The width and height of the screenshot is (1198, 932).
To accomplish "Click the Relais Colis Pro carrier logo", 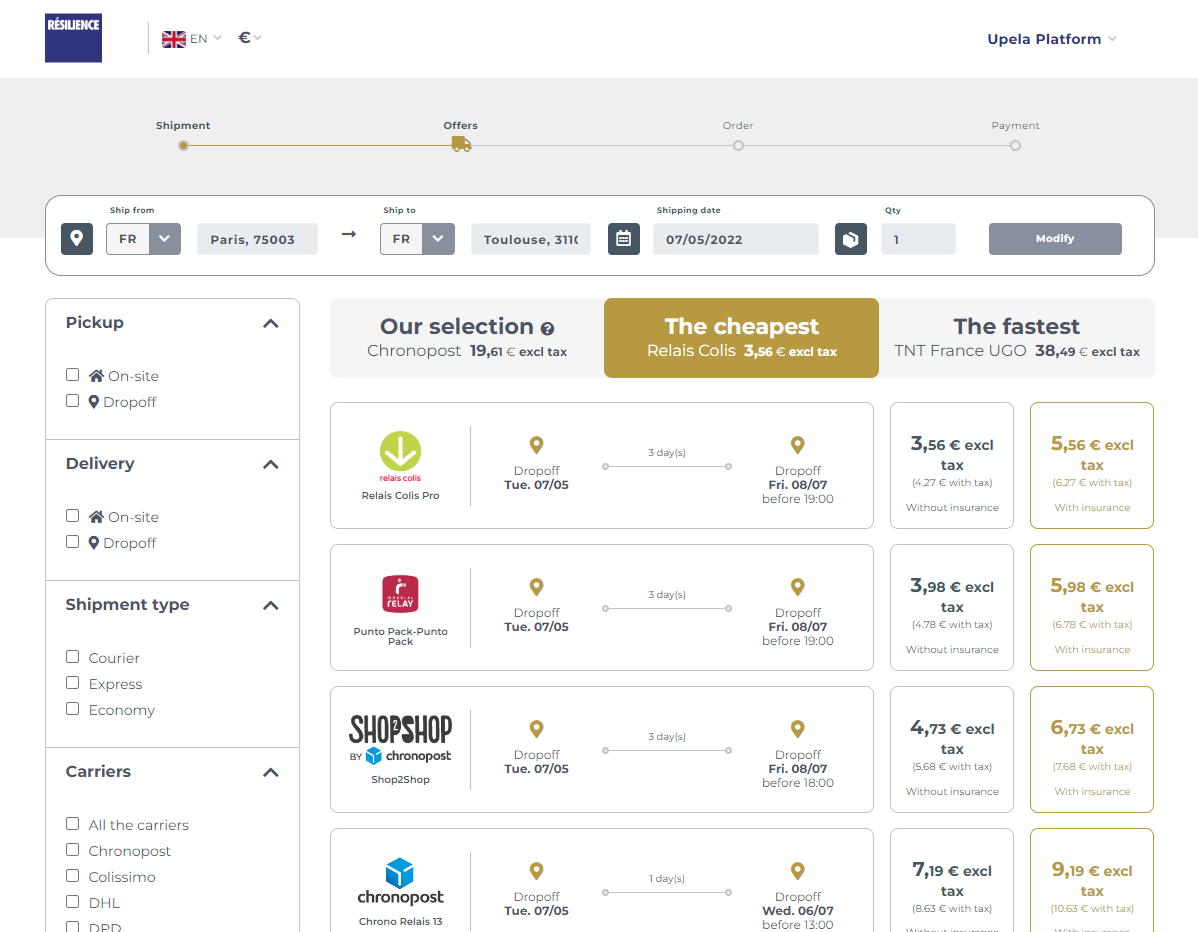I will coord(400,456).
